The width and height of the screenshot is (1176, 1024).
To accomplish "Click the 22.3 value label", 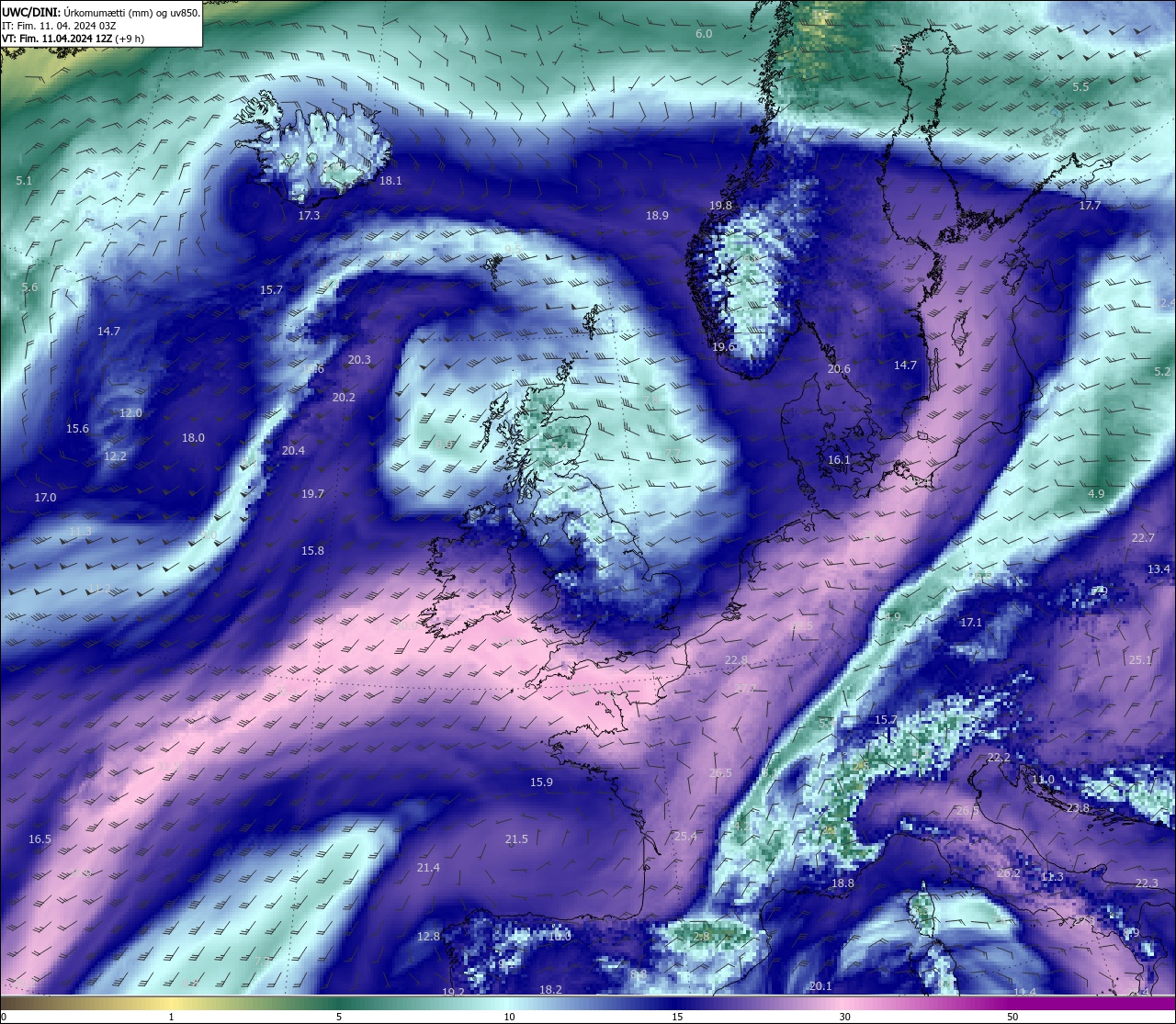I will (1147, 883).
